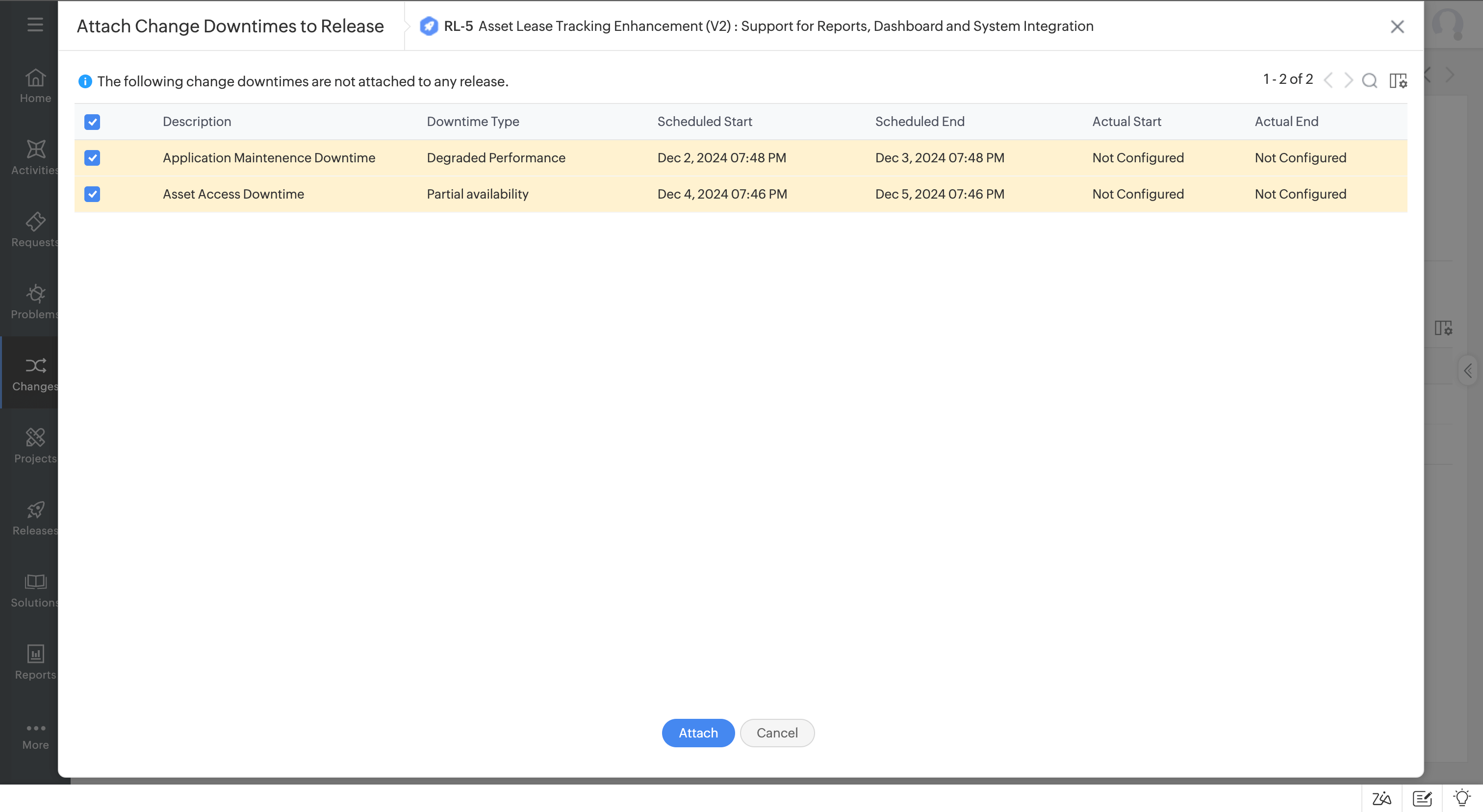Open column chooser settings icon
This screenshot has width=1483, height=812.
point(1398,80)
